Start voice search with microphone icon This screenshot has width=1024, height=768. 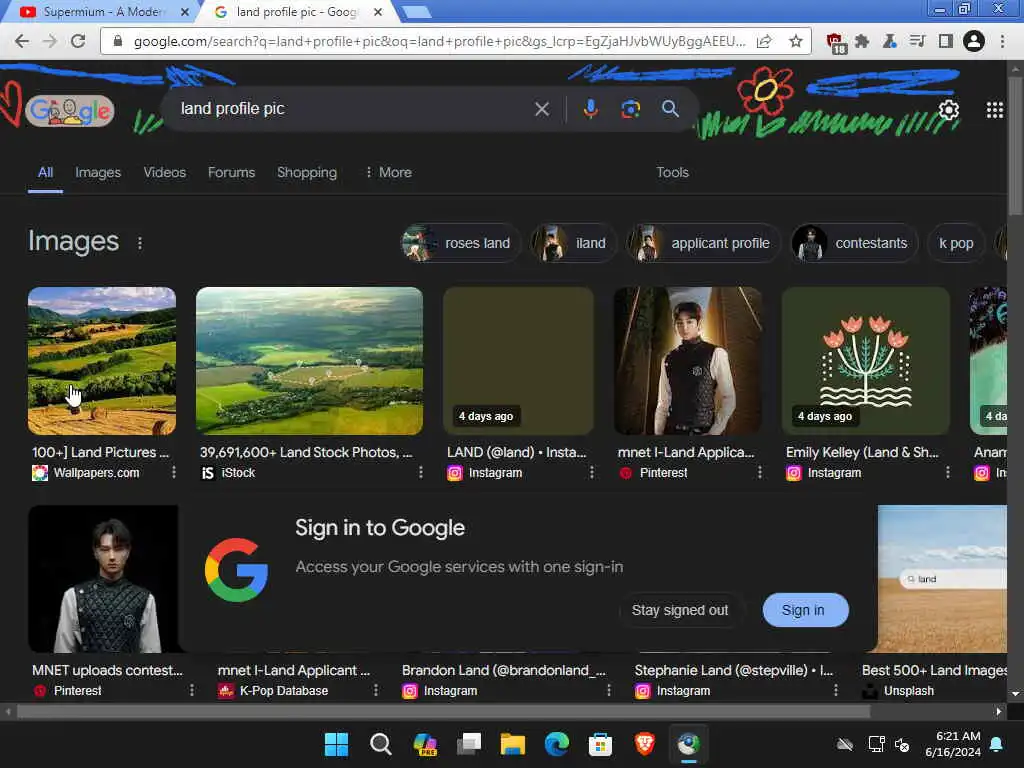pyautogui.click(x=590, y=109)
